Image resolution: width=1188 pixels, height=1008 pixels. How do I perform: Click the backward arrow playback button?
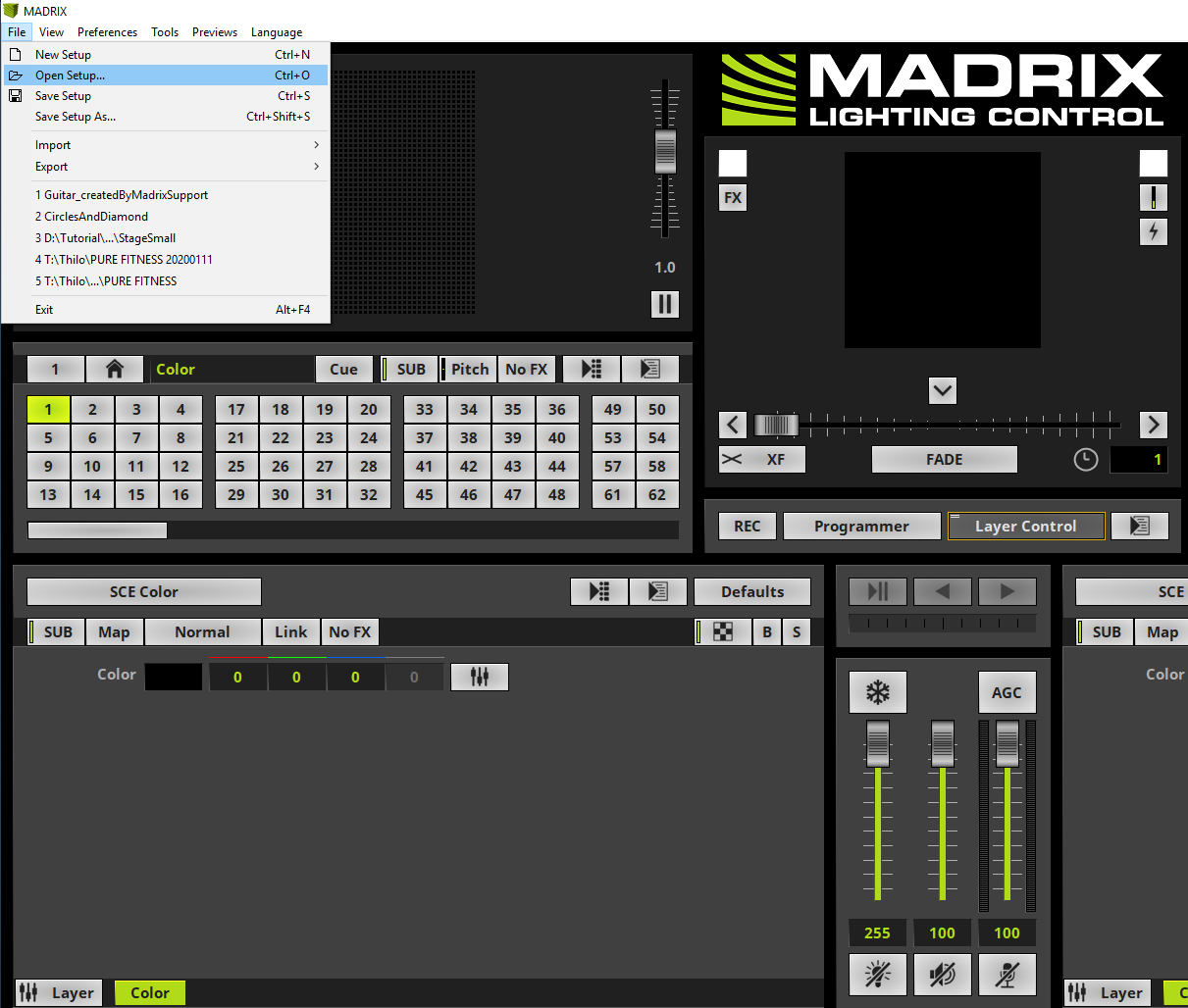943,591
